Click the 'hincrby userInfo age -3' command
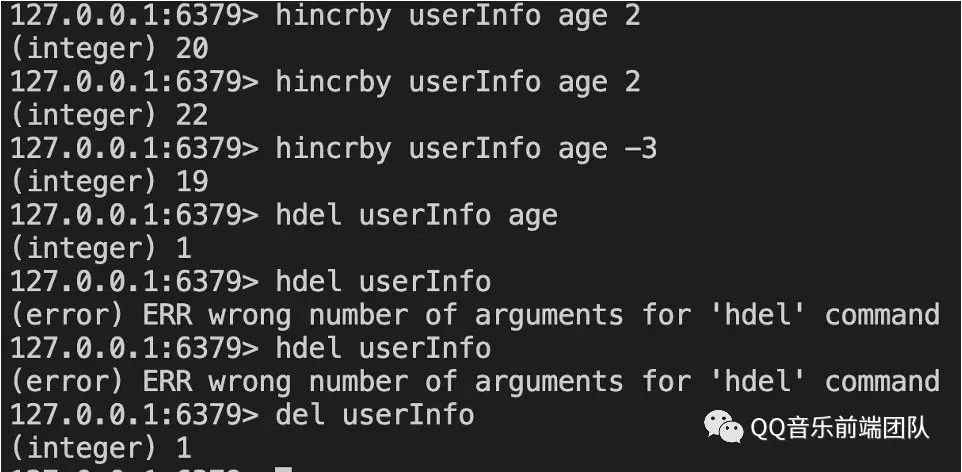 466,148
